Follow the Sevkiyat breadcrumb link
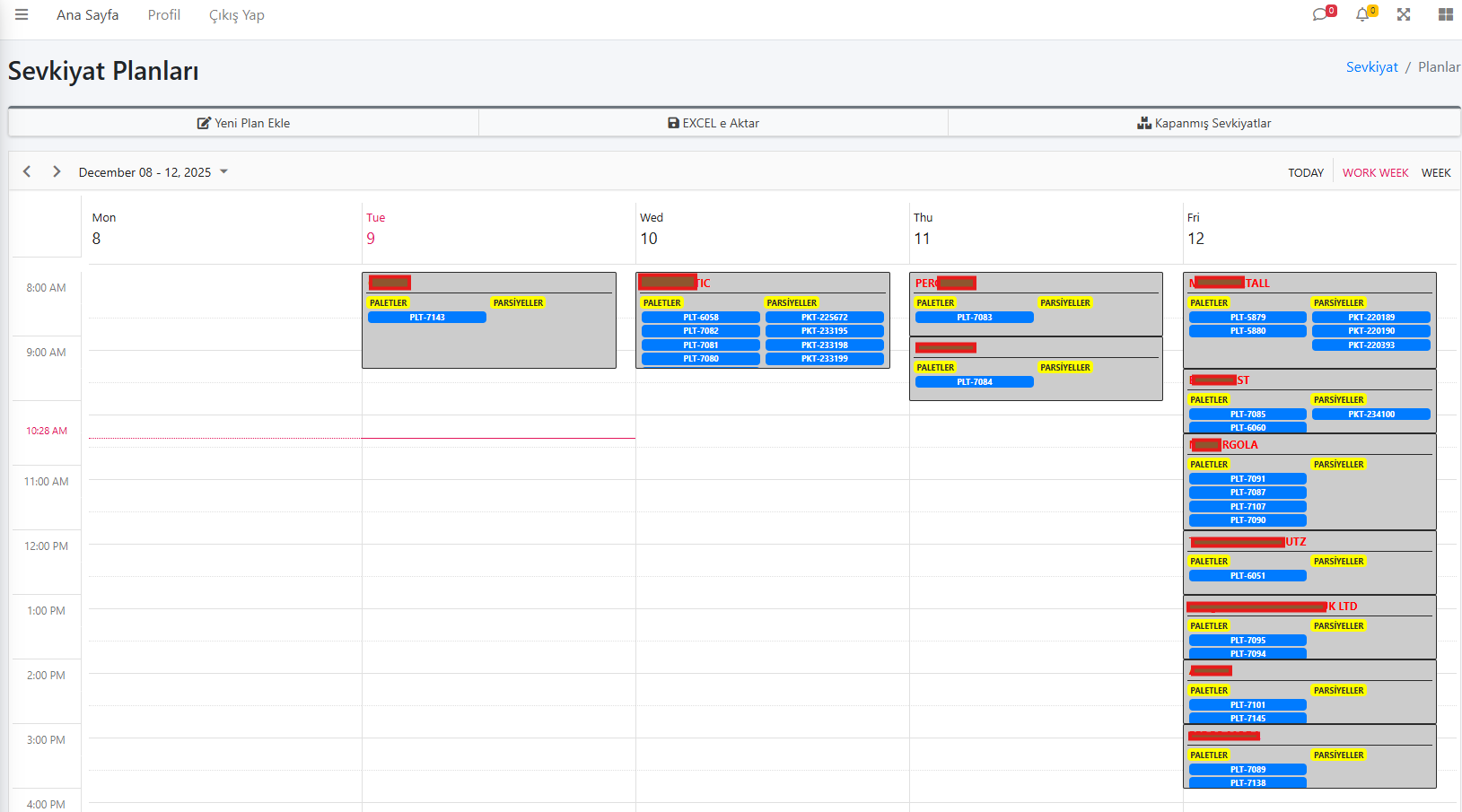This screenshot has height=812, width=1462. [x=1371, y=67]
